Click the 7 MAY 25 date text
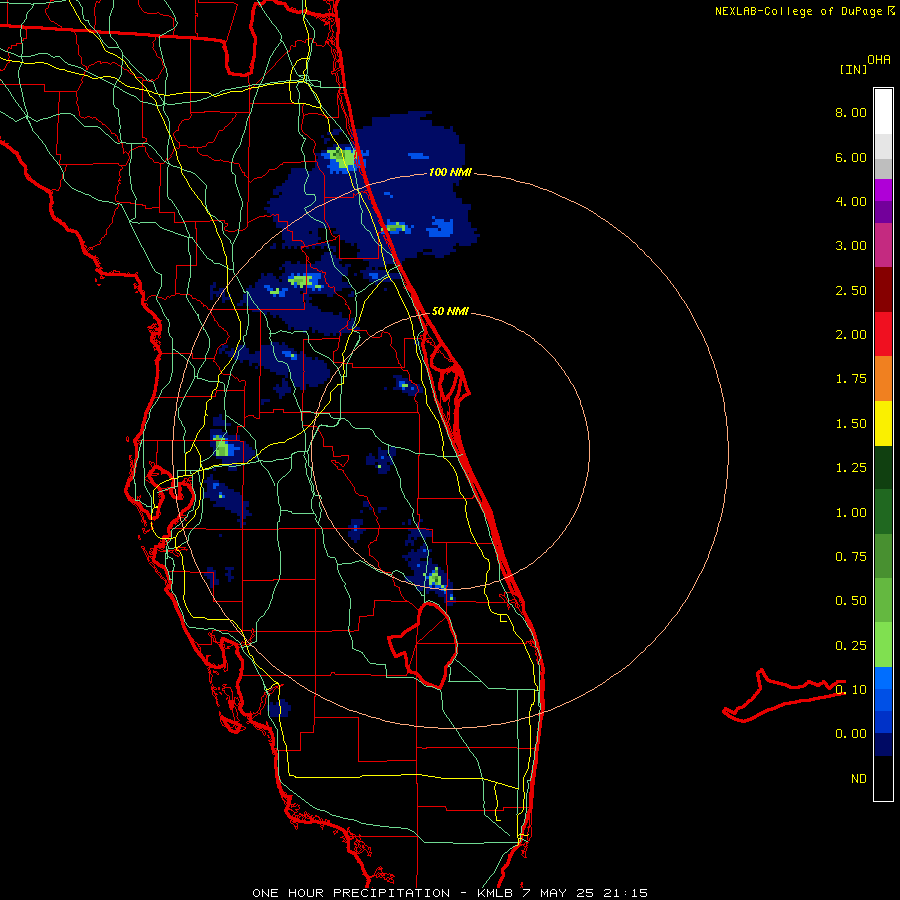The image size is (900, 900). [x=558, y=893]
